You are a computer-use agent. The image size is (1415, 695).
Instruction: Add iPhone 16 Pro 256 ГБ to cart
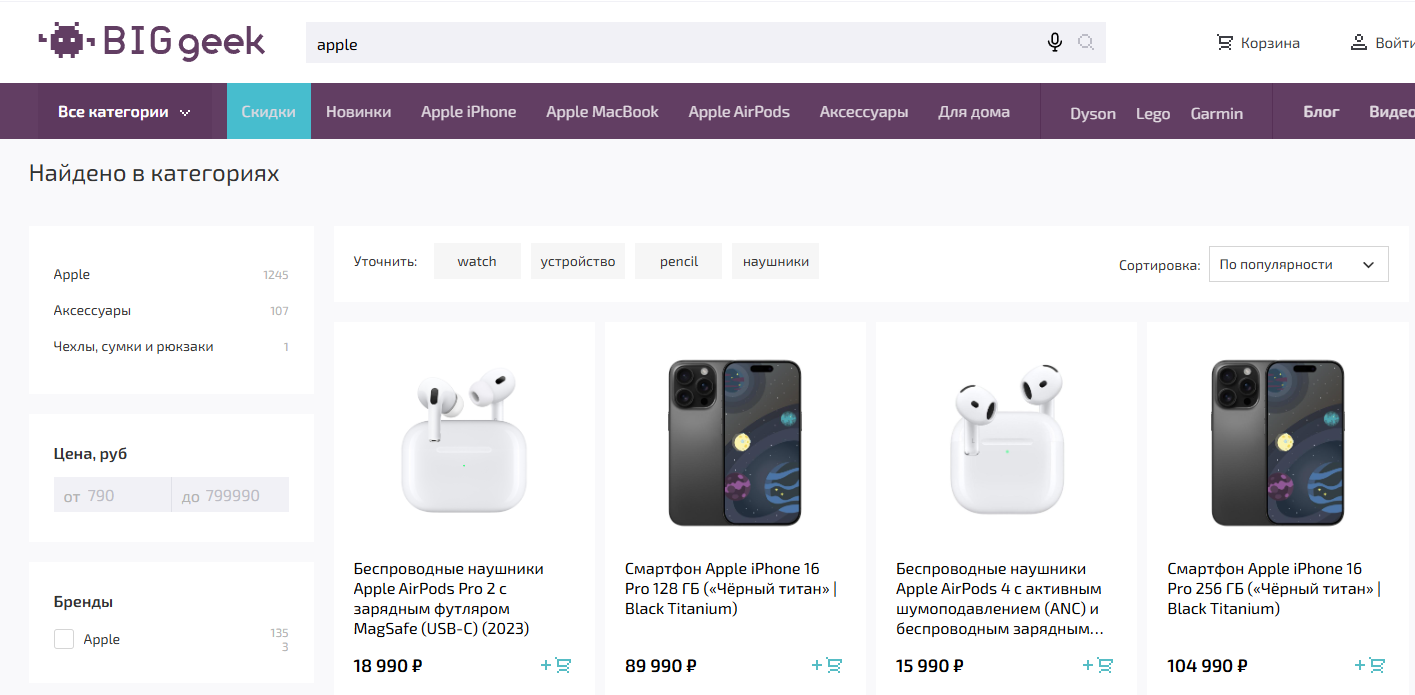(x=1369, y=665)
